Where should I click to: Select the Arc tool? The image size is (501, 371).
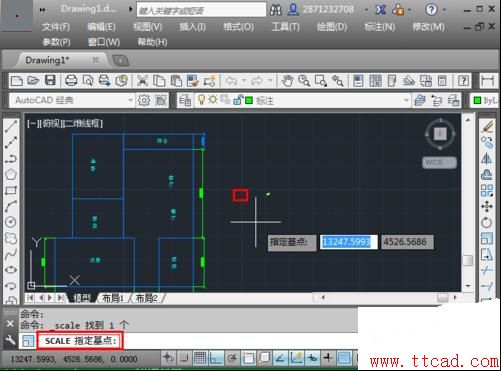tap(11, 206)
